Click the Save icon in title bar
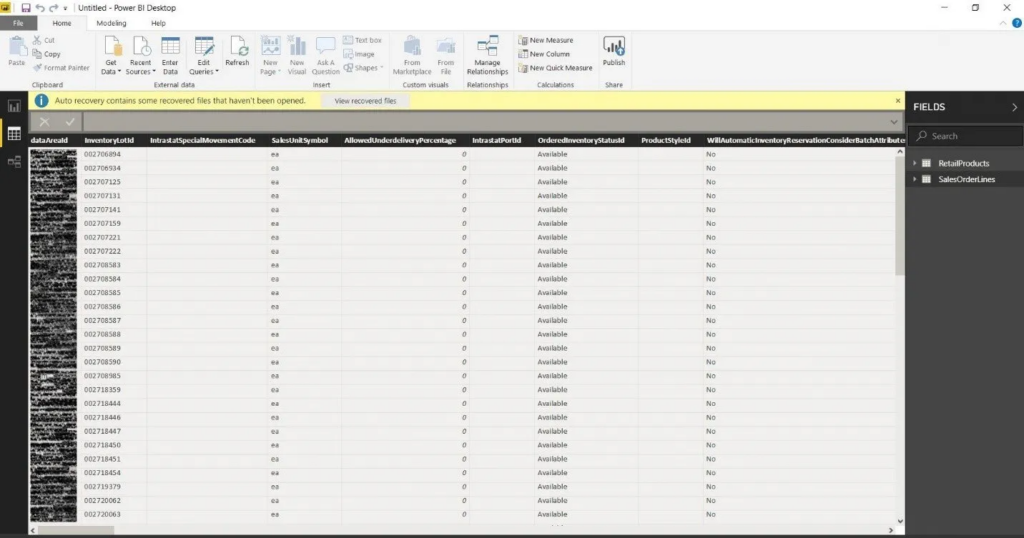The width and height of the screenshot is (1024, 538). [x=25, y=8]
